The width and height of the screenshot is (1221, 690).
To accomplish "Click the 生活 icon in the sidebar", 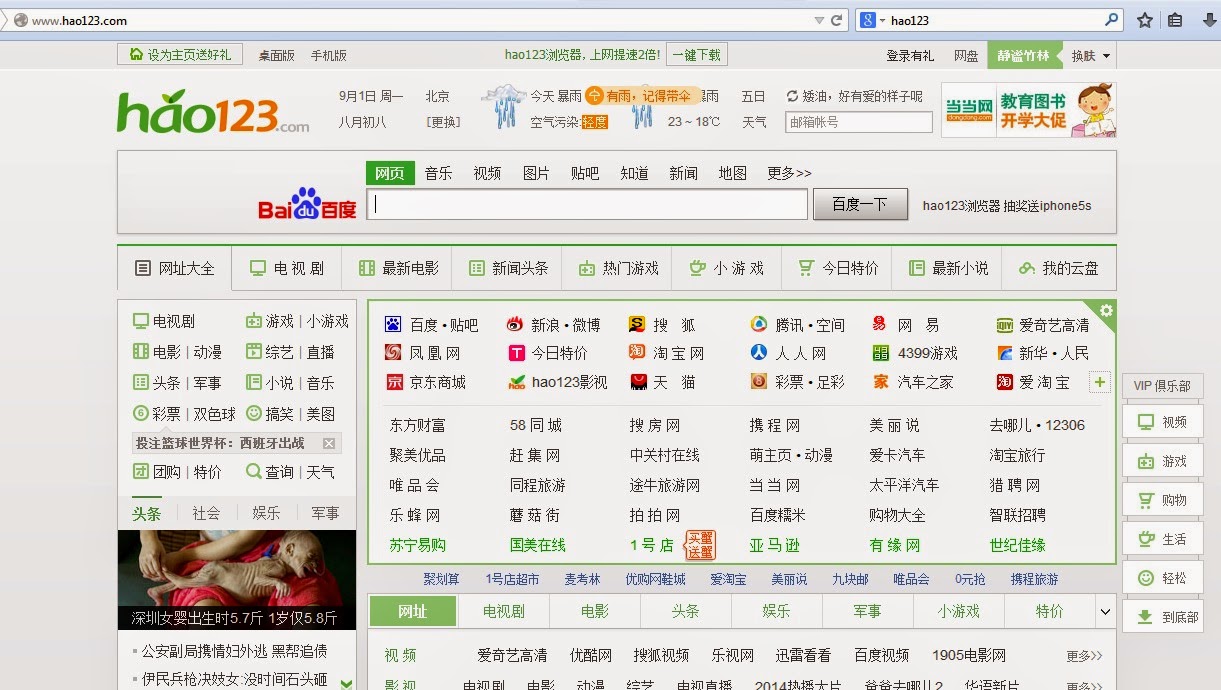I will click(x=1163, y=537).
